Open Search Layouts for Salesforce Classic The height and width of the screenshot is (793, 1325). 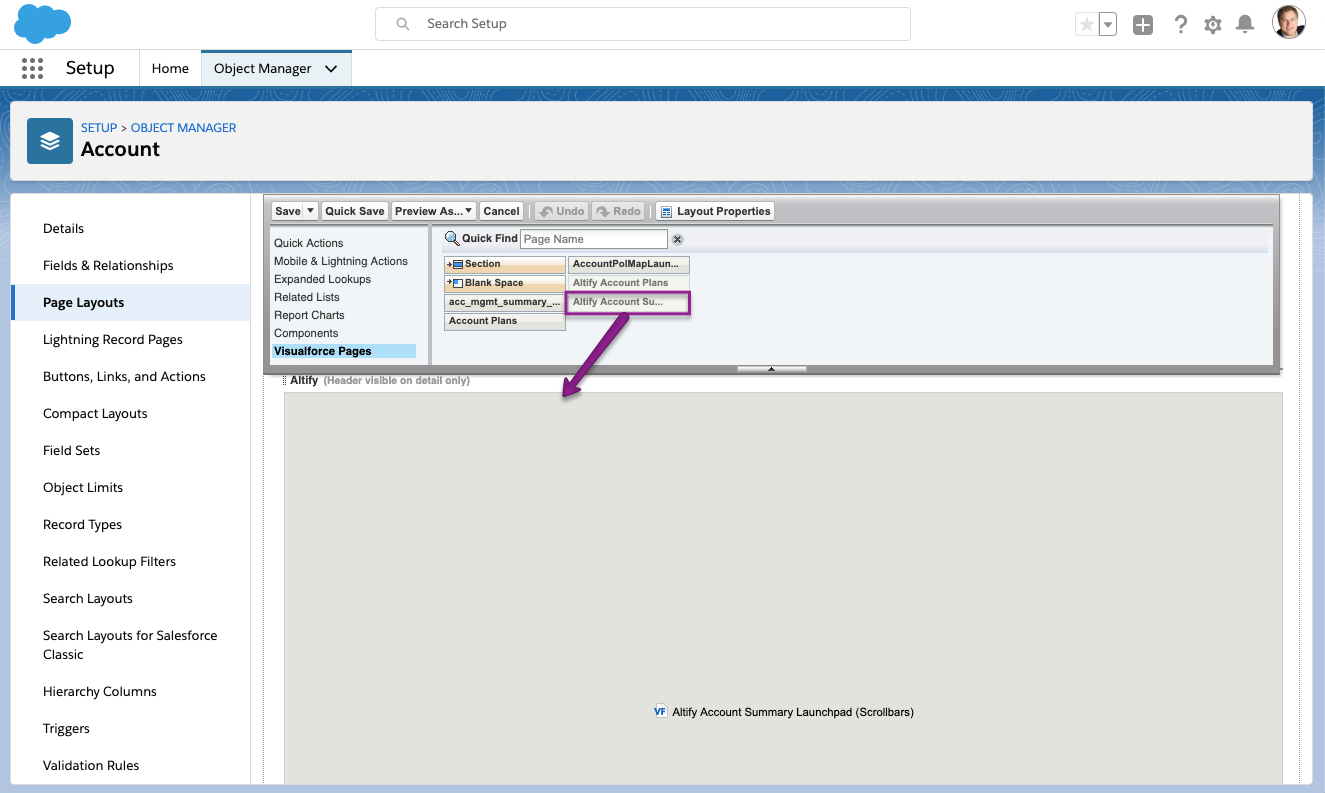(x=130, y=645)
